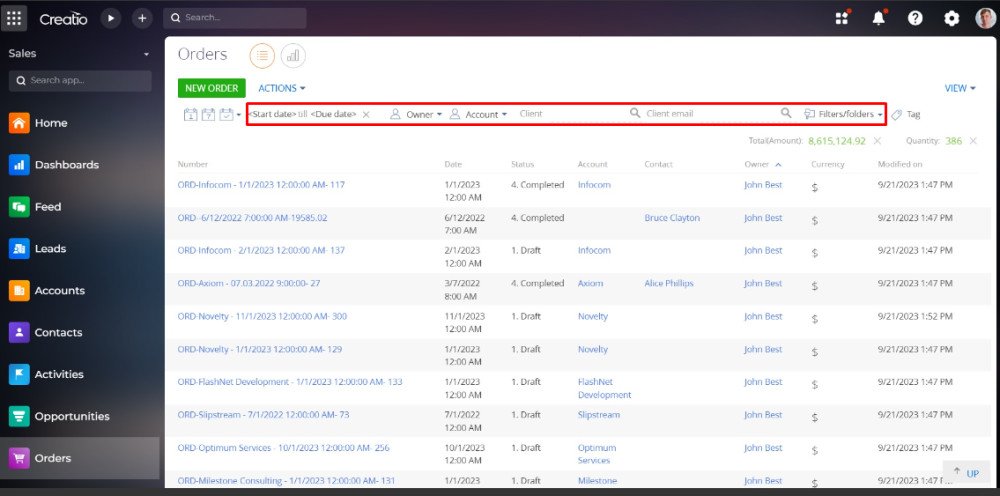Screen dimensions: 1000x496
Task: Open the FlashNet Development account link
Action: tap(605, 388)
